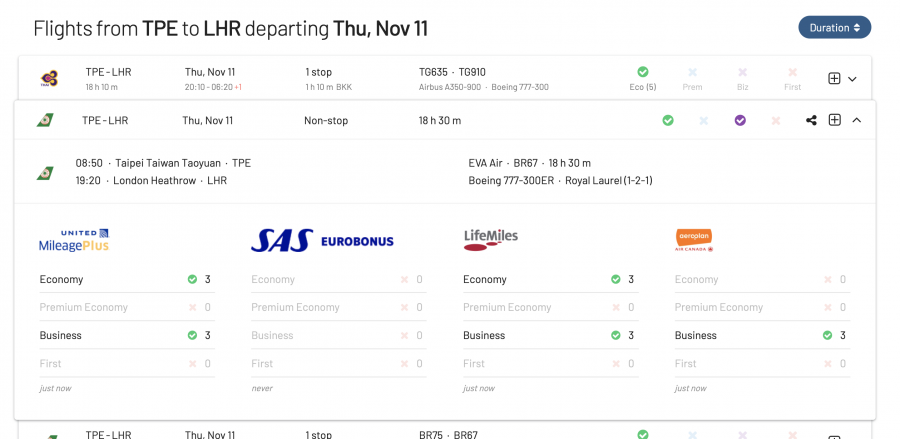Toggle the Eco (5) availability checkmark
Image resolution: width=900 pixels, height=439 pixels.
tap(643, 72)
